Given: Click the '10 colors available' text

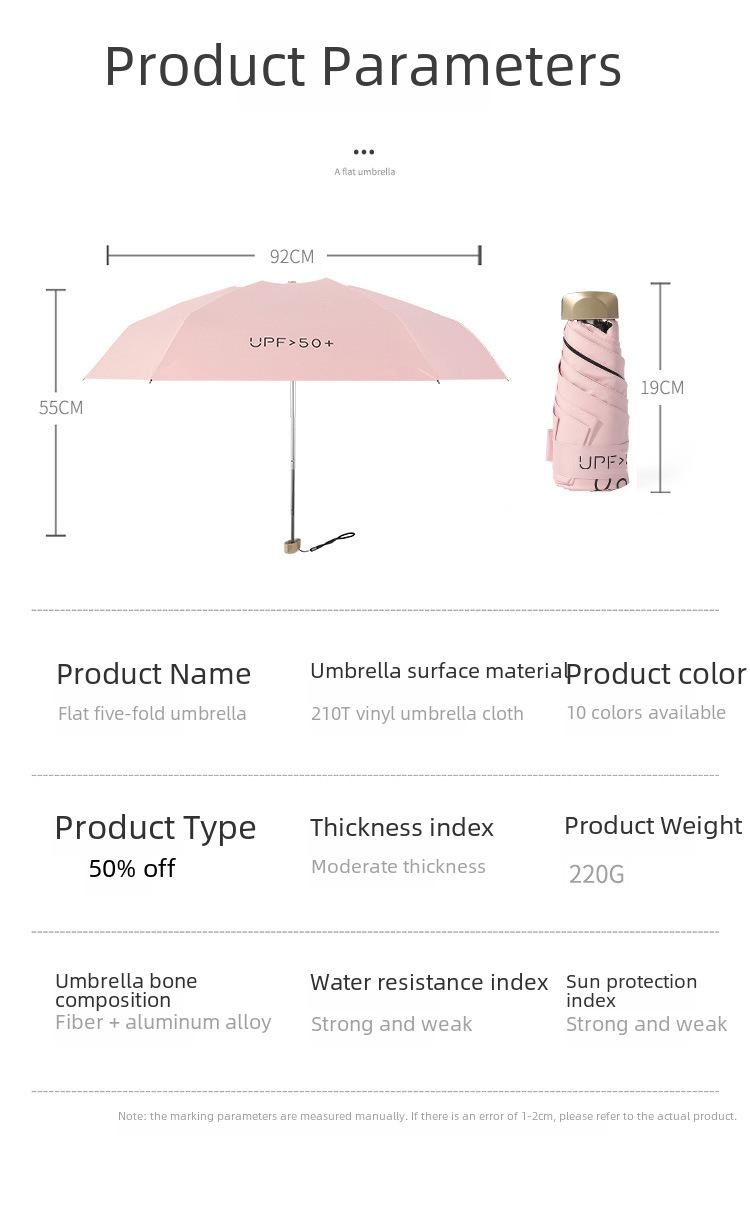Looking at the screenshot, I should click(646, 712).
